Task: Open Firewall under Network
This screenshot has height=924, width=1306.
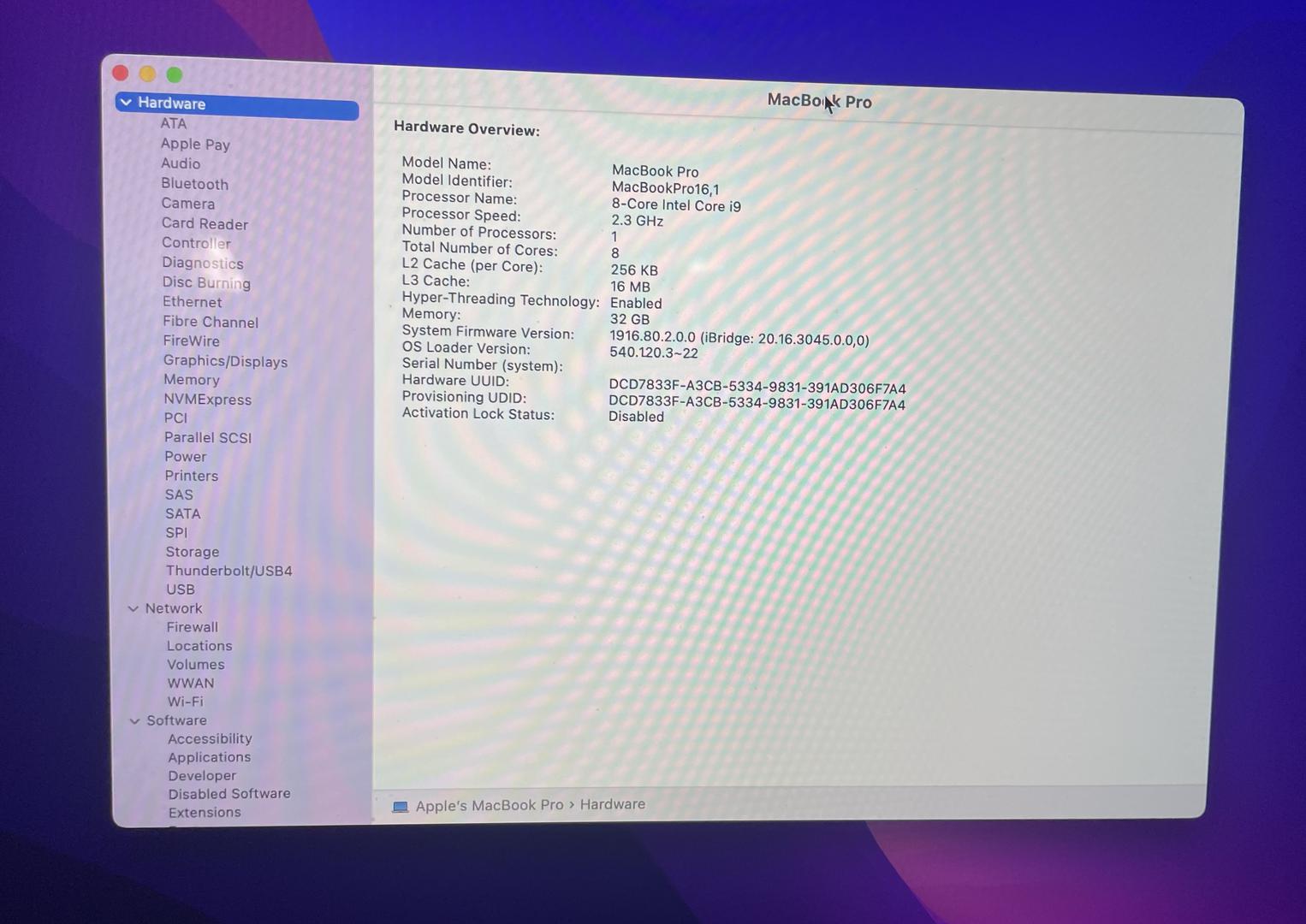Action: coord(193,627)
